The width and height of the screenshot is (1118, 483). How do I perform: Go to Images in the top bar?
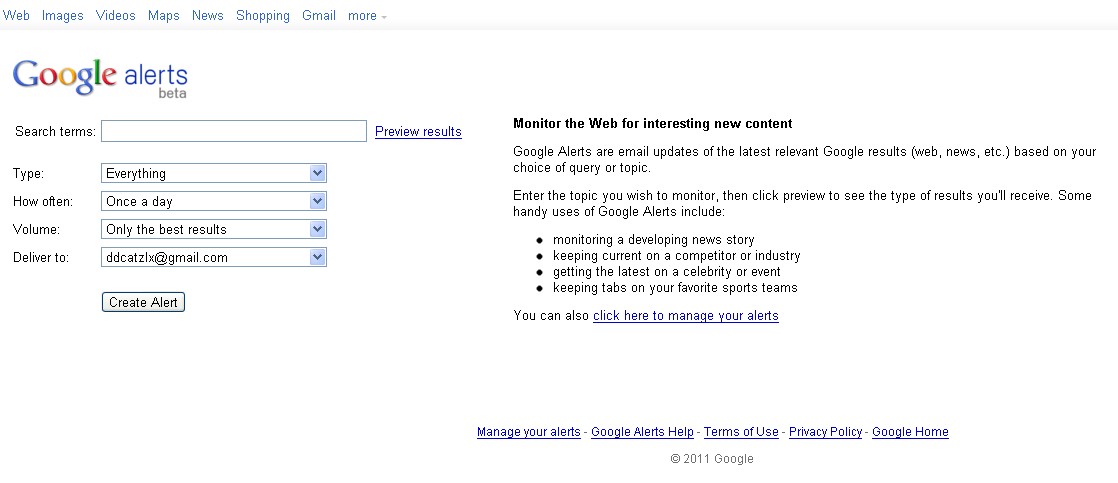click(x=63, y=16)
